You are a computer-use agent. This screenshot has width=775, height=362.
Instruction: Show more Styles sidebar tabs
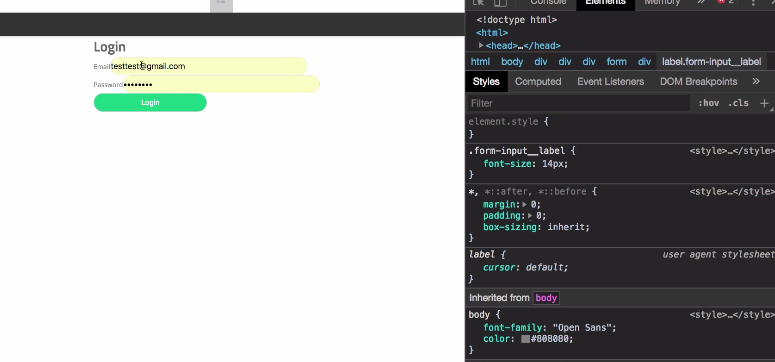[x=756, y=82]
